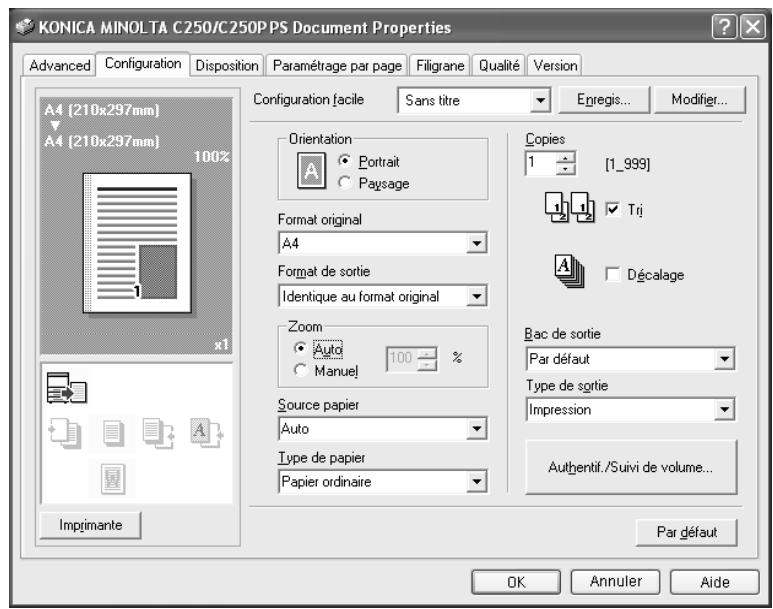Image resolution: width=773 pixels, height=609 pixels.
Task: Switch to the Advanced tab
Action: (x=60, y=65)
